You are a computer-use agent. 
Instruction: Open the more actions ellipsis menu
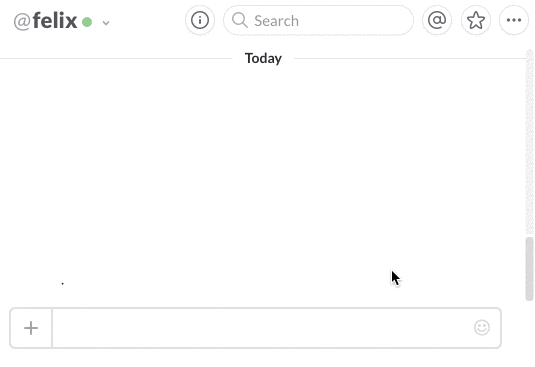[514, 20]
